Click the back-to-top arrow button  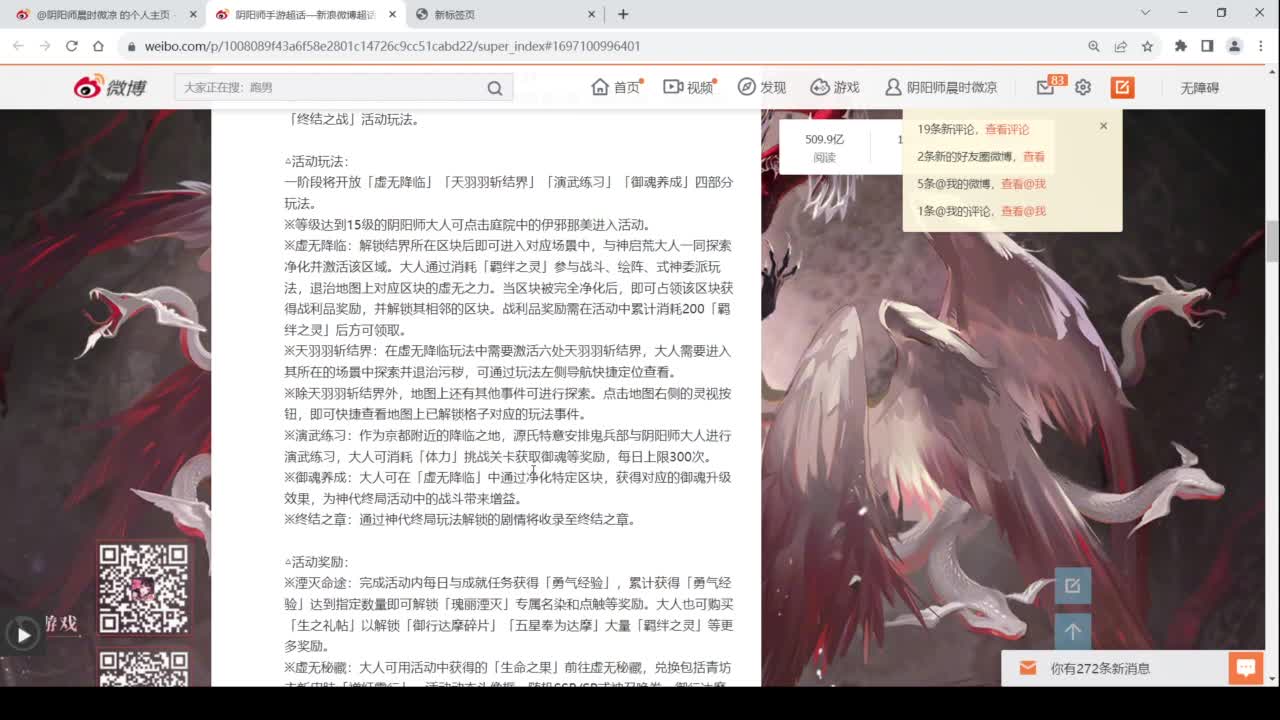pyautogui.click(x=1073, y=632)
